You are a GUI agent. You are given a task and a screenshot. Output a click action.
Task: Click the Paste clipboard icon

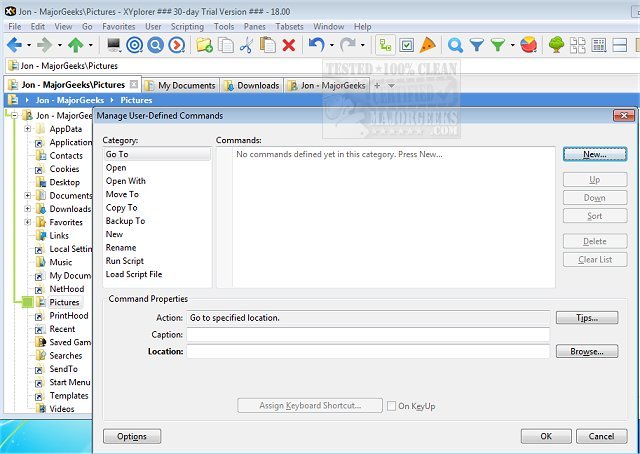(x=268, y=45)
